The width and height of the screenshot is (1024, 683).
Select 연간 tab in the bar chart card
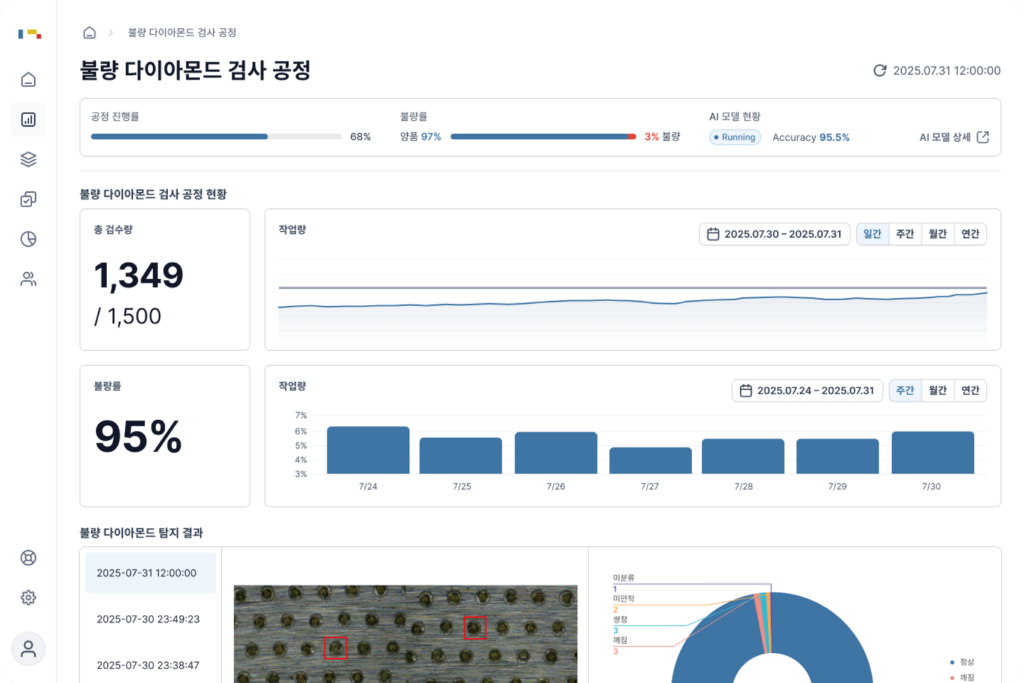coord(970,390)
